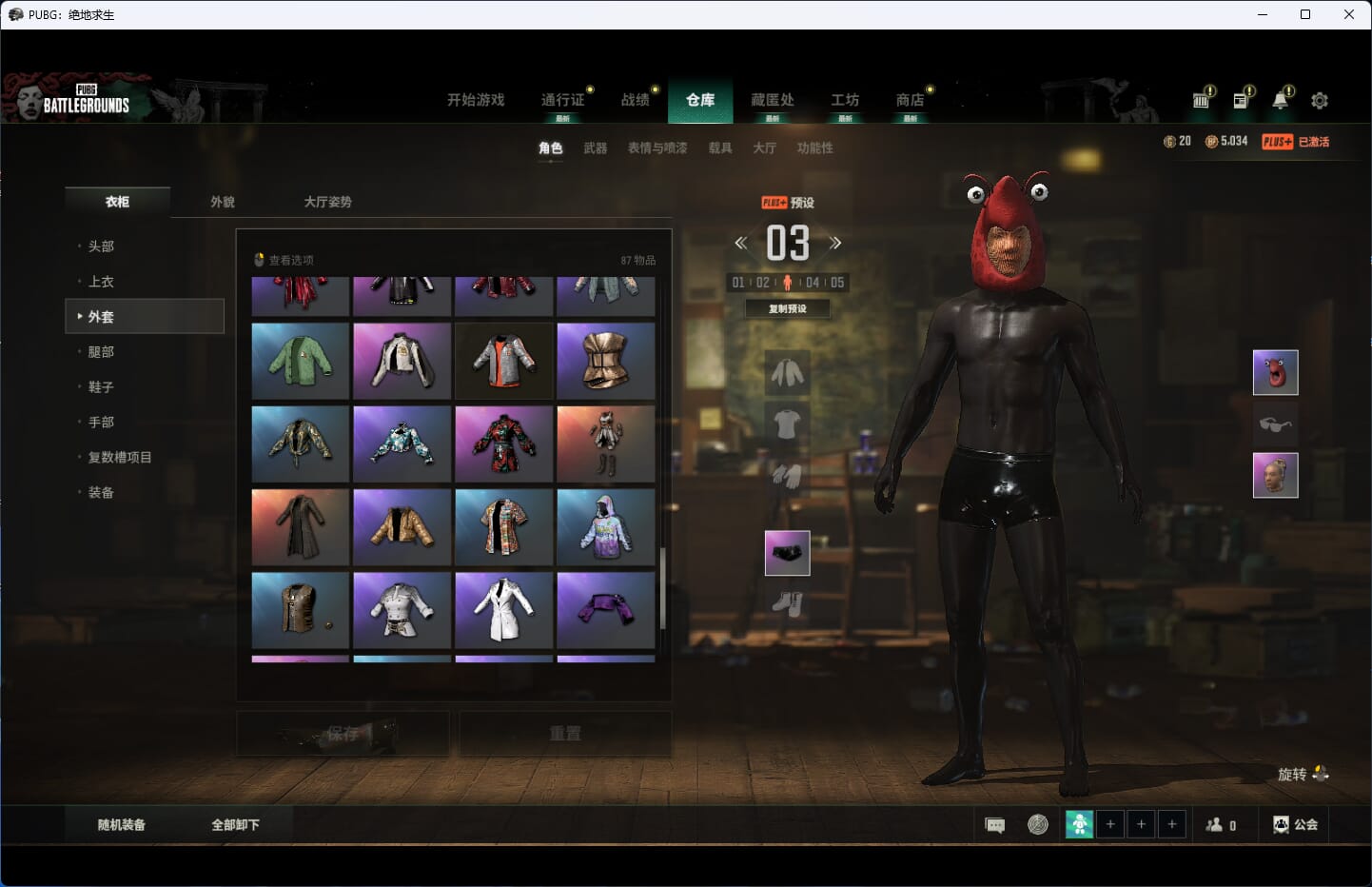Open the 工坊 workshop tab
The height and width of the screenshot is (887, 1372).
tap(845, 100)
